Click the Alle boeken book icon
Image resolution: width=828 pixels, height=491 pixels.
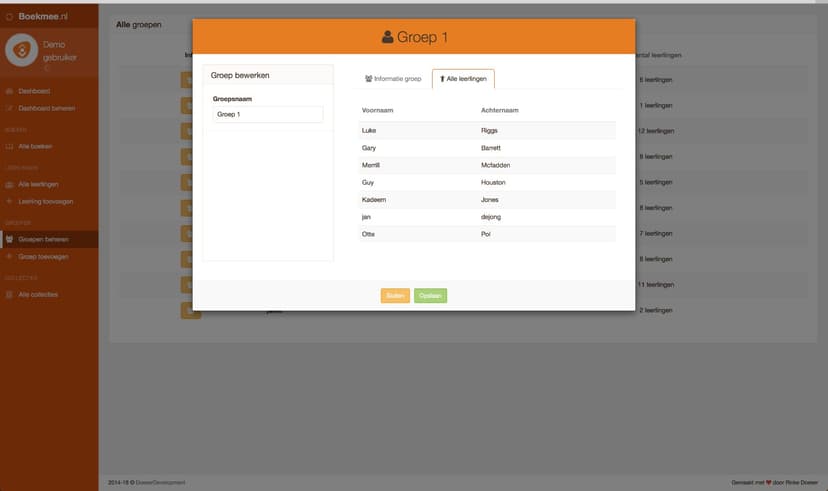pos(9,146)
